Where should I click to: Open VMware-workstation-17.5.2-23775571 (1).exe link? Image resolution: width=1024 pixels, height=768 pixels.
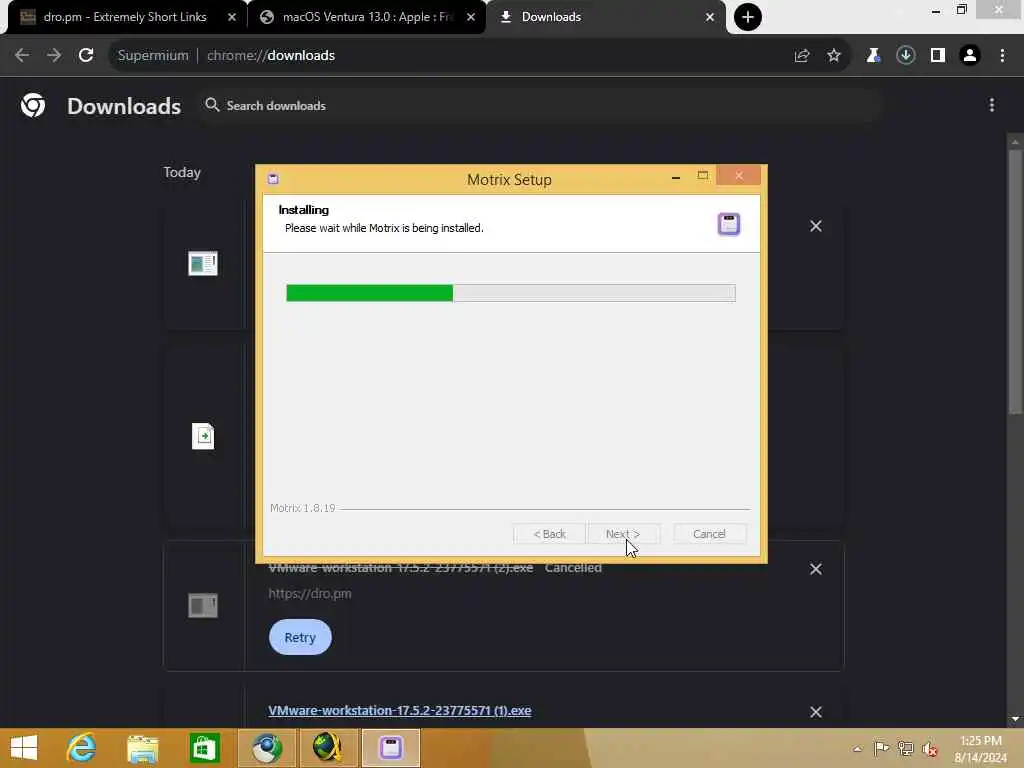click(x=400, y=711)
